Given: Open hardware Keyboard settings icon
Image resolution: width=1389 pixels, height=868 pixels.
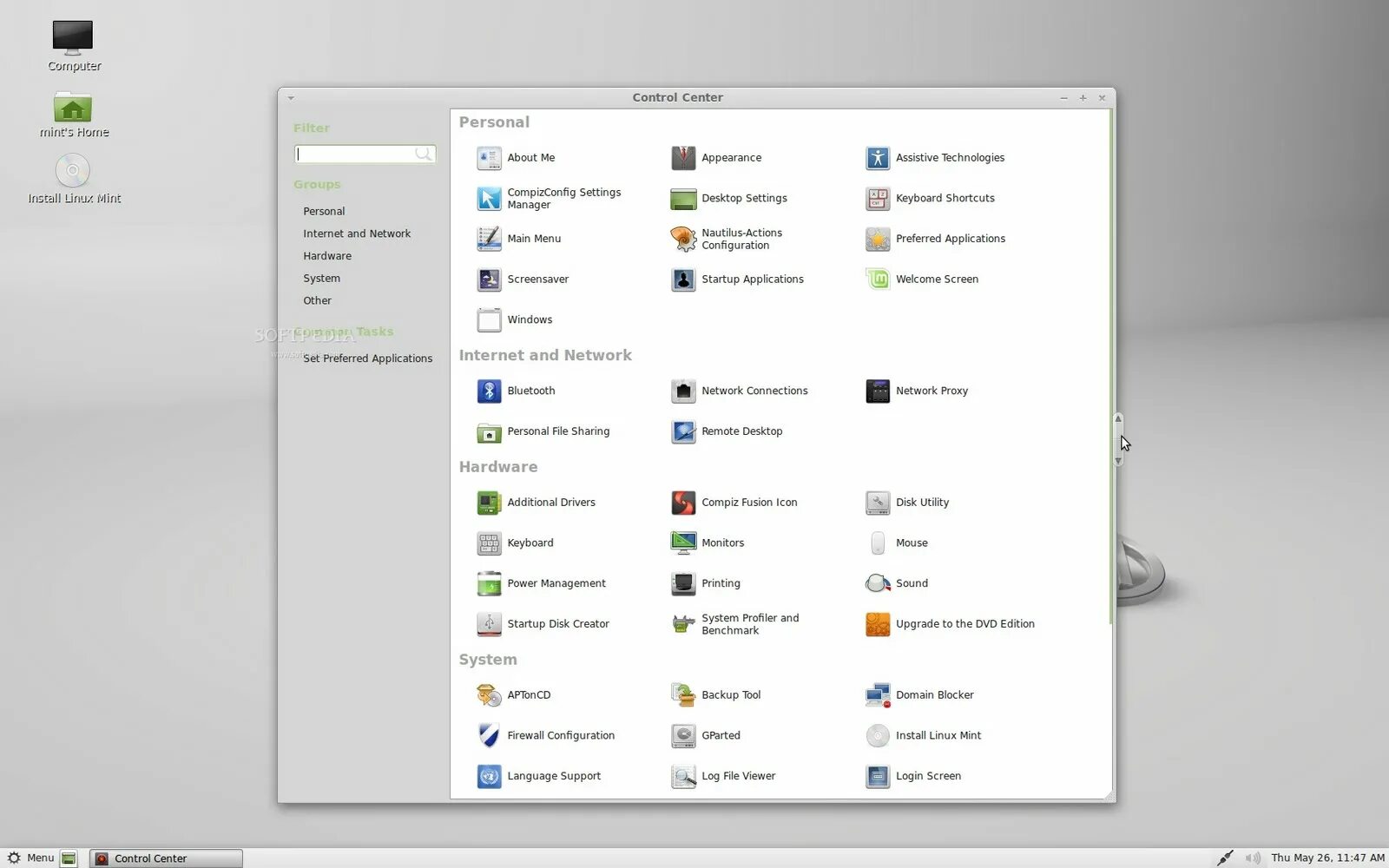Looking at the screenshot, I should tap(489, 543).
